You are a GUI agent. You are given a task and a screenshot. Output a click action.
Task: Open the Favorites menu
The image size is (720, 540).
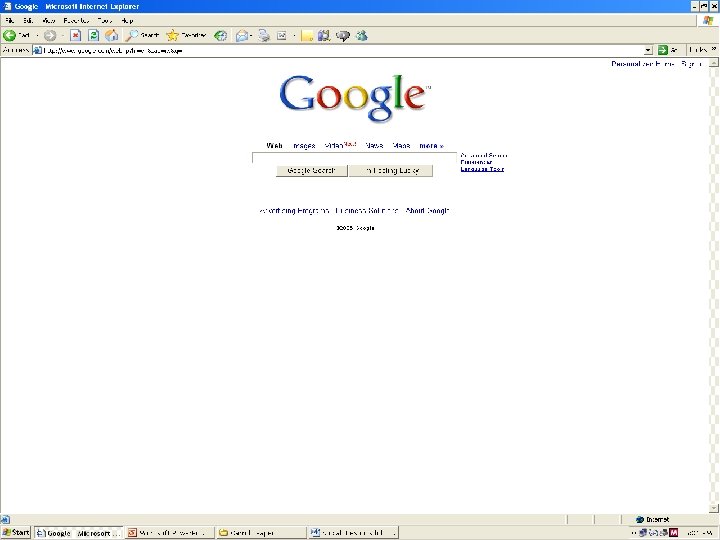pos(76,20)
